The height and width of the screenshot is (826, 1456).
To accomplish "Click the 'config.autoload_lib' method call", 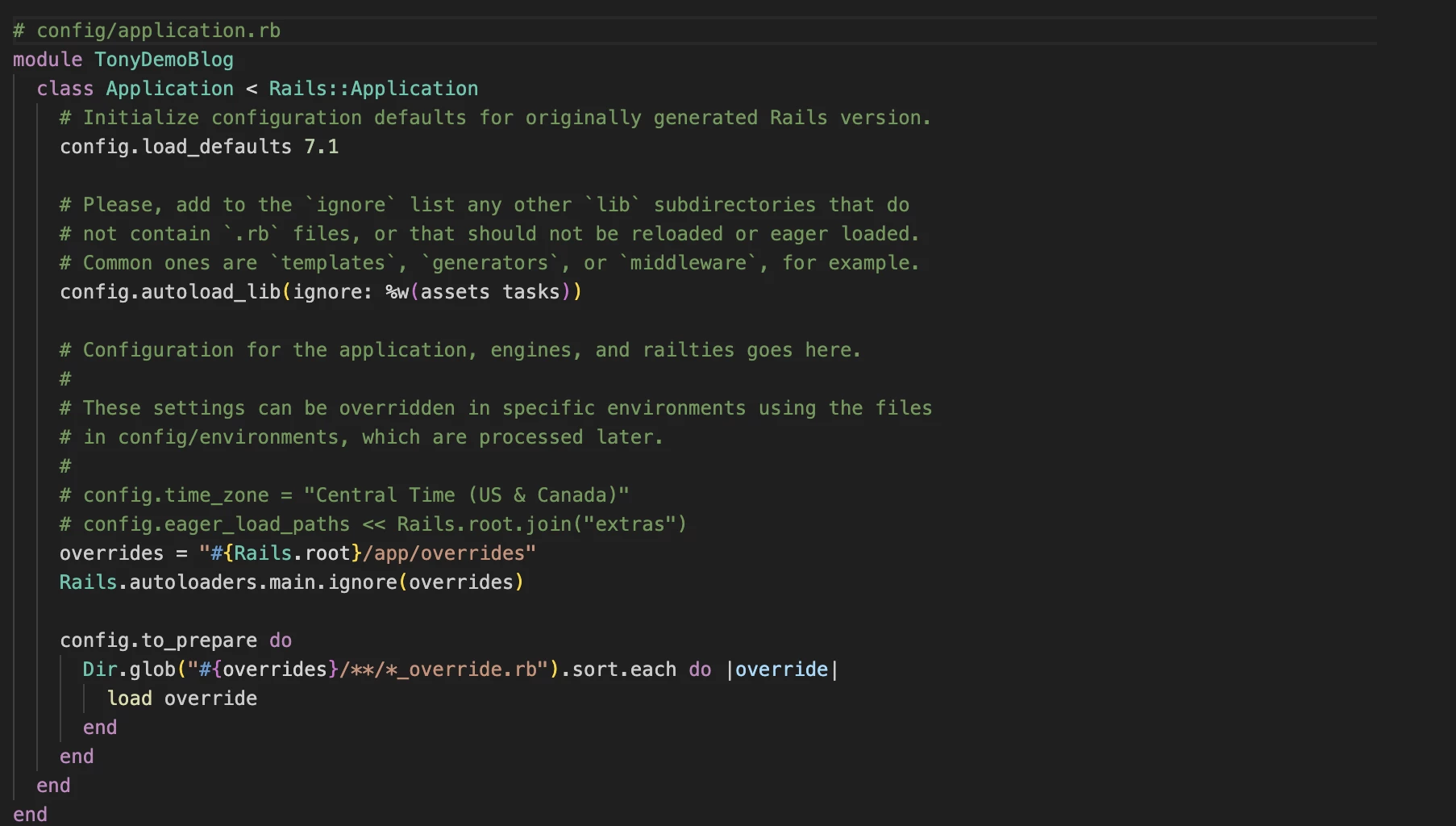I will 170,292.
